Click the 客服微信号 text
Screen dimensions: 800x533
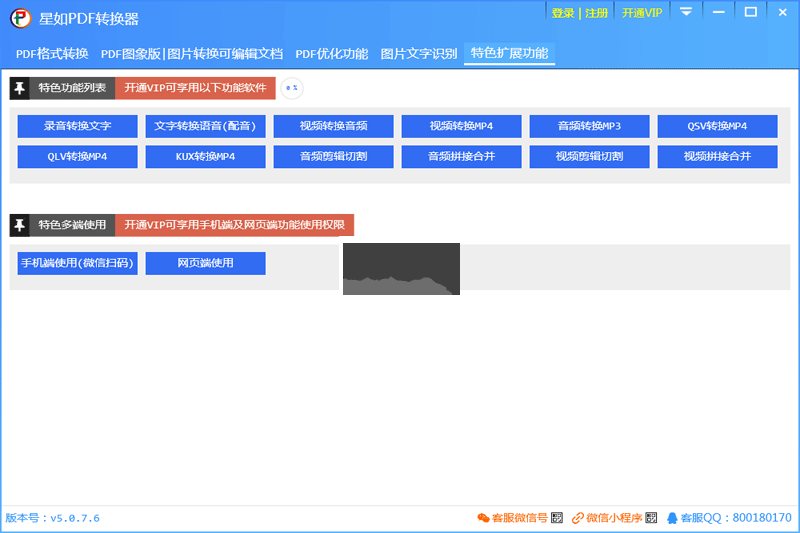pos(519,518)
